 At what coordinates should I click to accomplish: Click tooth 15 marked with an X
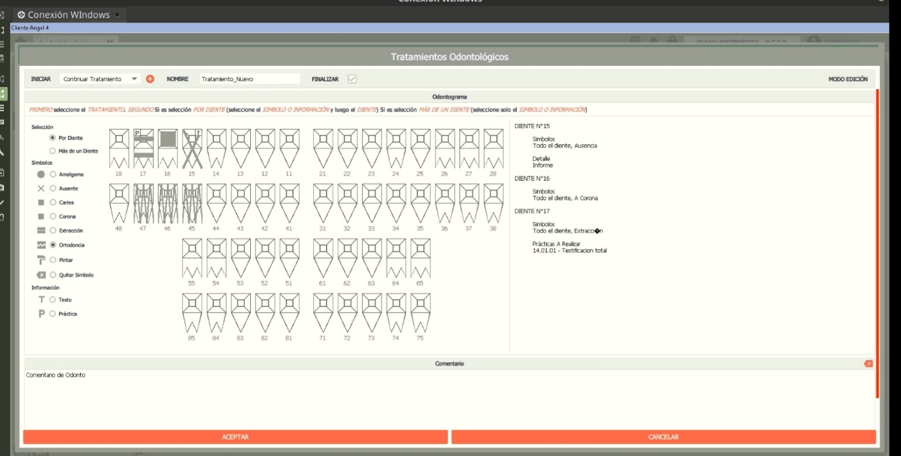pyautogui.click(x=192, y=148)
